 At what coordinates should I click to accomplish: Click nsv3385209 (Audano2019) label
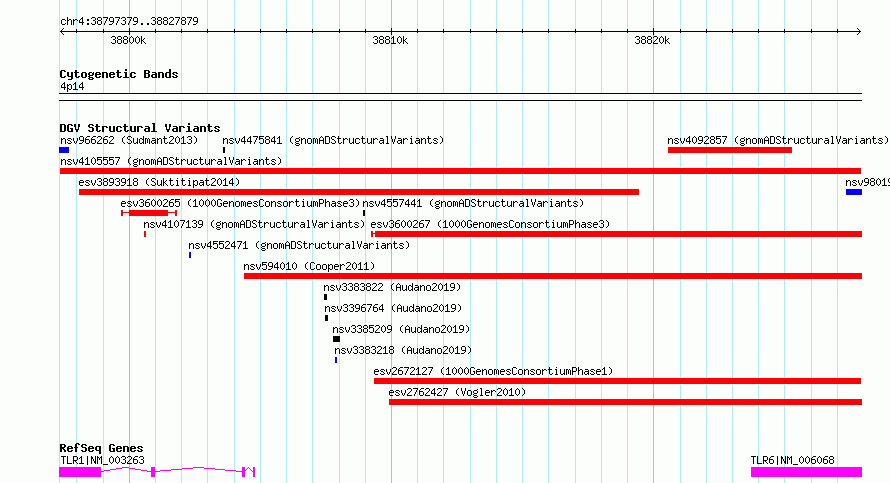click(x=401, y=329)
